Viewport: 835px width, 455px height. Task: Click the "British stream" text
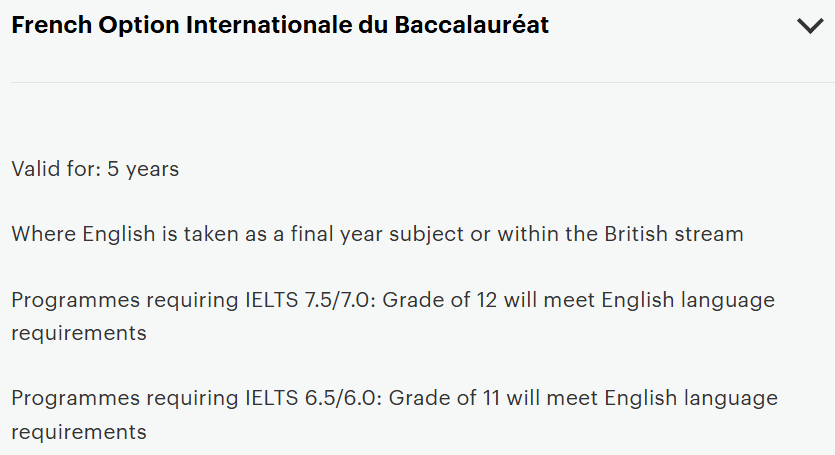coord(674,234)
